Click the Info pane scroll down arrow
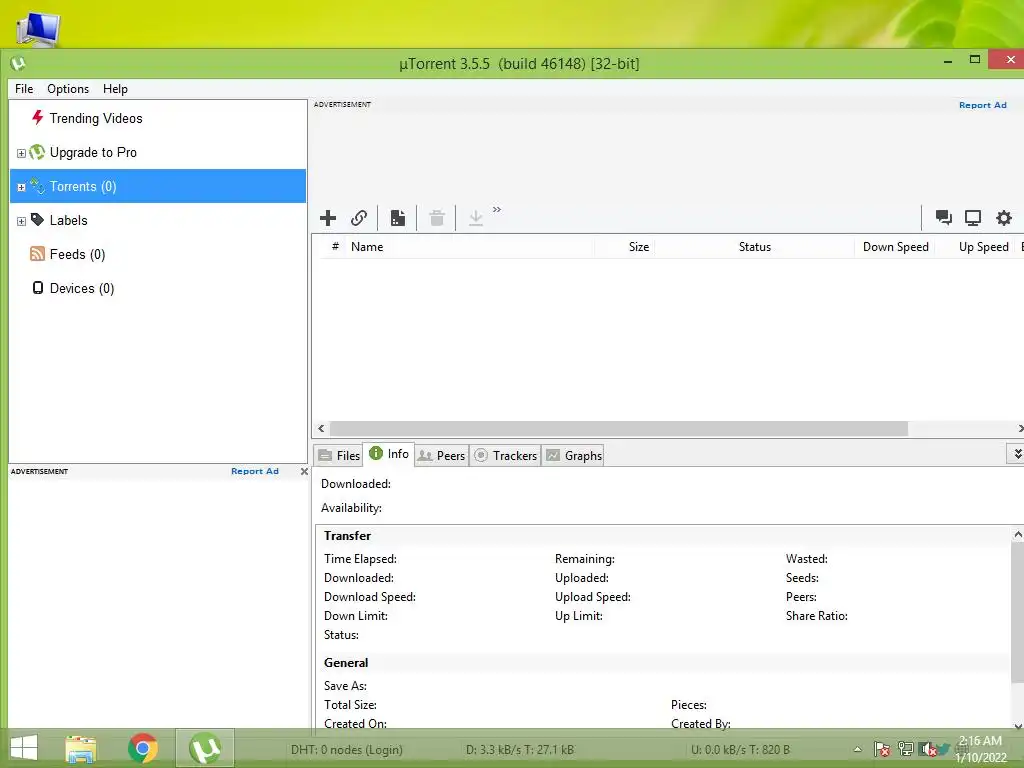Image resolution: width=1024 pixels, height=768 pixels. 1017,726
